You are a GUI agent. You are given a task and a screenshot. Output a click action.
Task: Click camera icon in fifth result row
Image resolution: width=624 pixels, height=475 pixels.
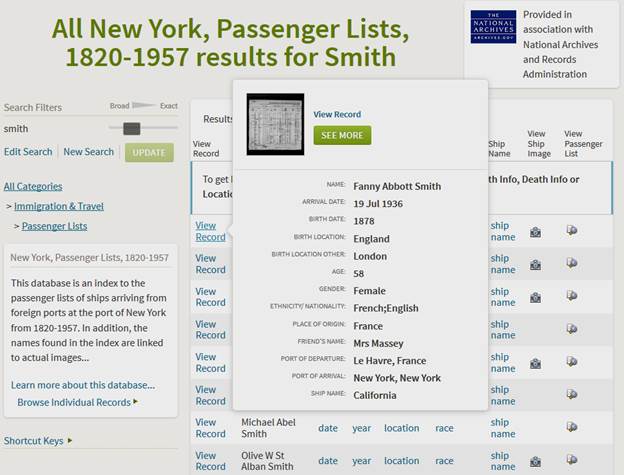pyautogui.click(x=535, y=363)
